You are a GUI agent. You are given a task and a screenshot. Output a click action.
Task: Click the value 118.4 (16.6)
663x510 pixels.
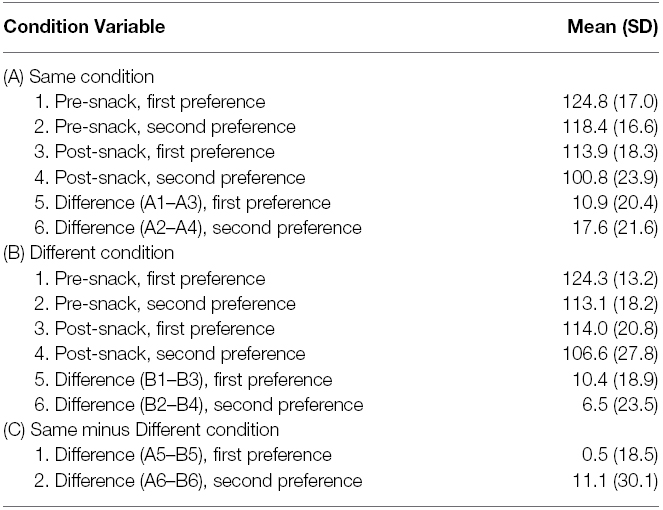(610, 127)
